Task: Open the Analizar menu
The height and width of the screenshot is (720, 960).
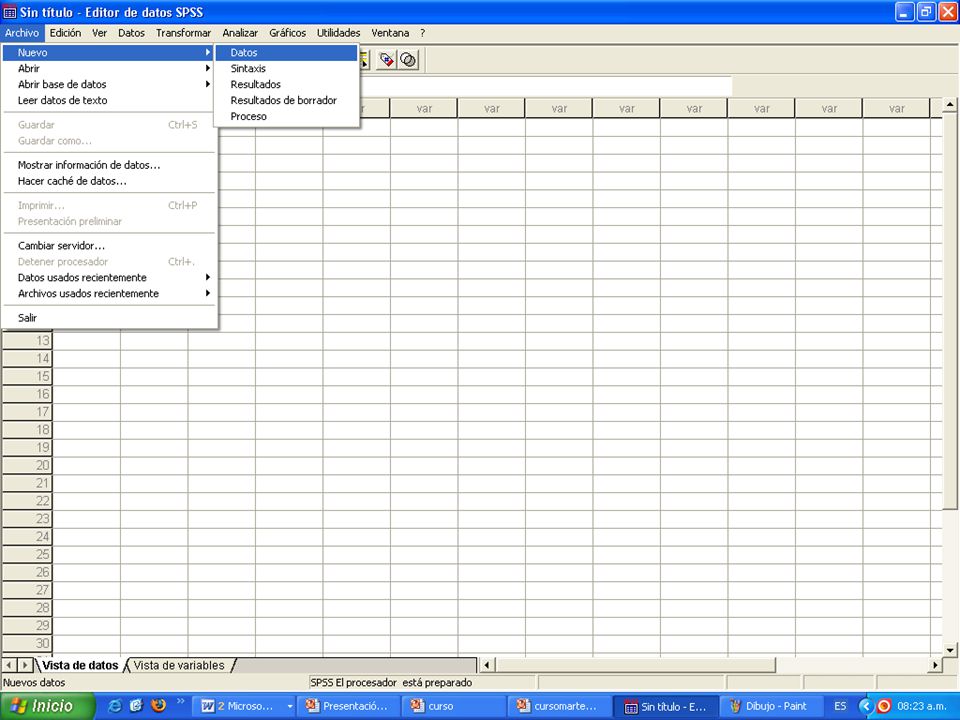Action: 240,33
